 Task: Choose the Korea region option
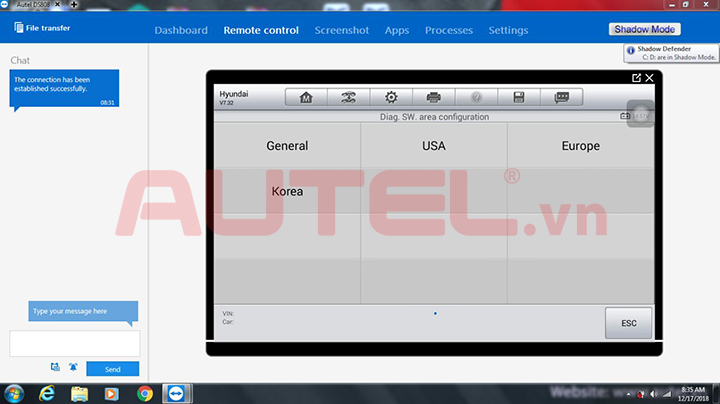click(x=287, y=191)
